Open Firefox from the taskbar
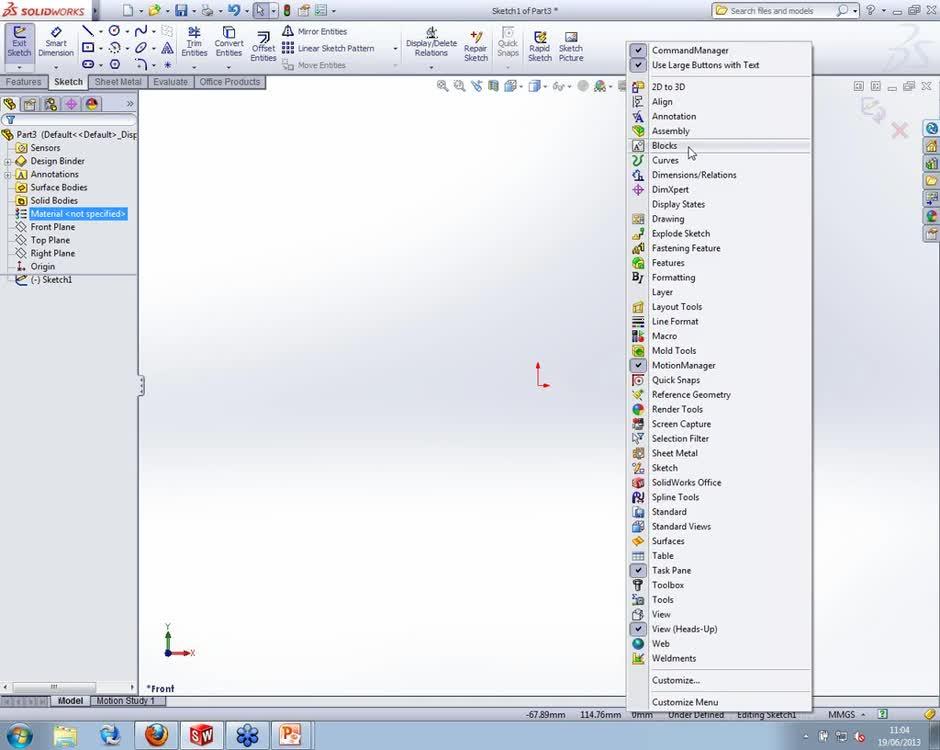Viewport: 940px width, 750px height. click(x=157, y=735)
